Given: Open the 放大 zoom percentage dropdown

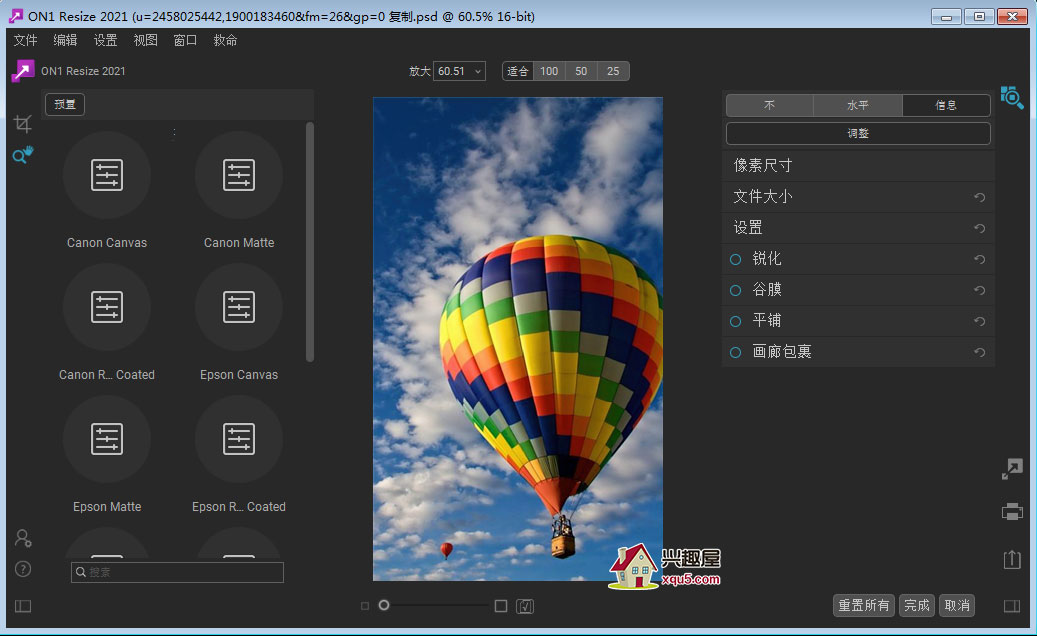Looking at the screenshot, I should point(459,71).
